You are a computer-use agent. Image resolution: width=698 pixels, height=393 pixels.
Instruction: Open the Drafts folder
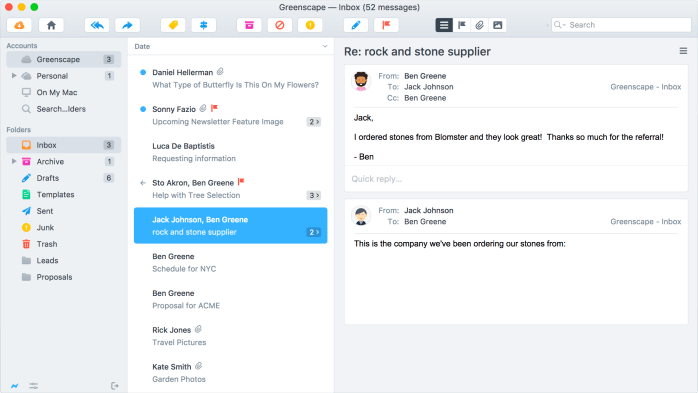64,178
